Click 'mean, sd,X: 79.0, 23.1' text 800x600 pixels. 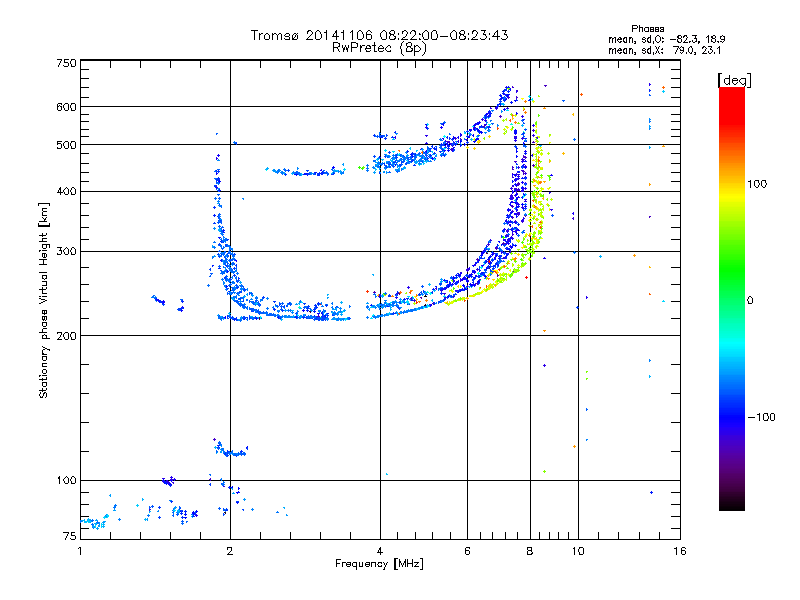[664, 50]
